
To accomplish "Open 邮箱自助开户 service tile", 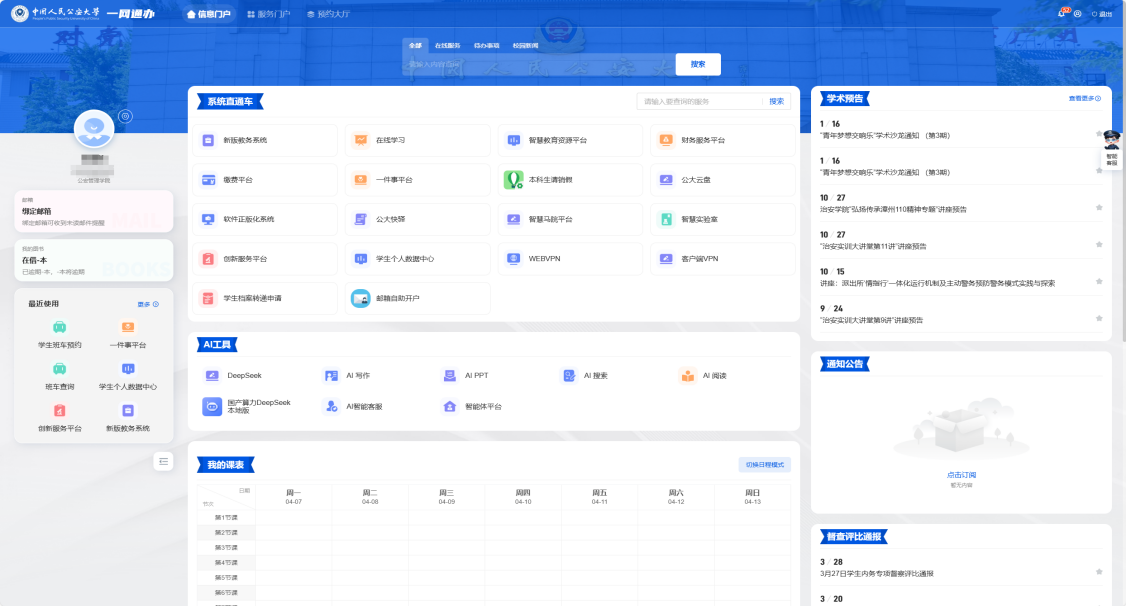I will [399, 298].
